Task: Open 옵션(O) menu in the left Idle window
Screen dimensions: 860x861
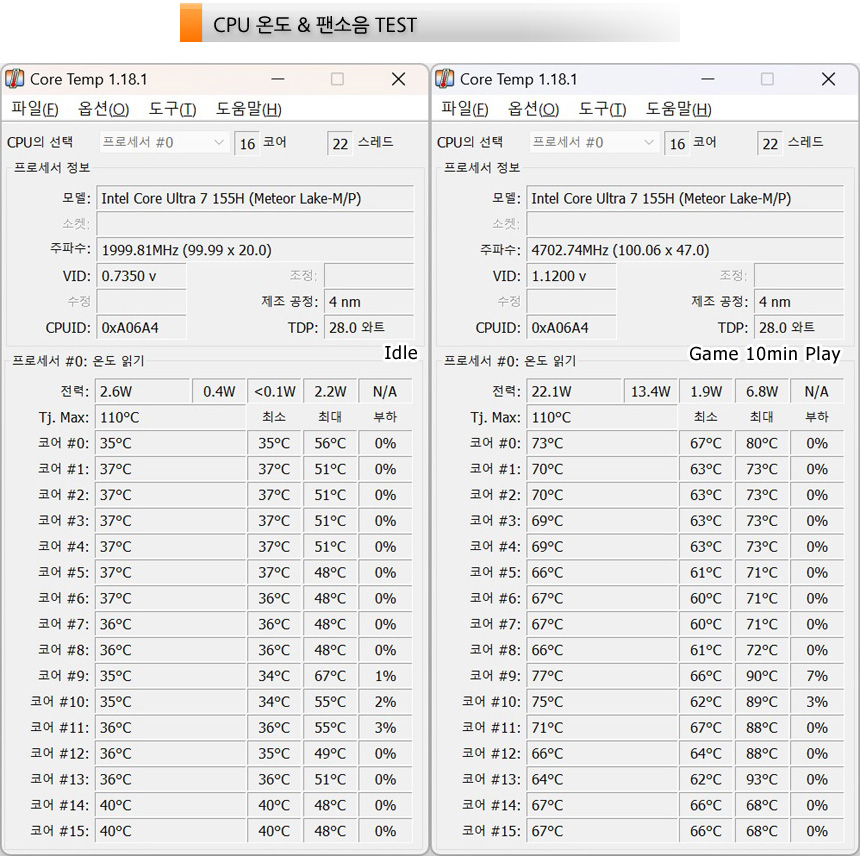Action: click(x=103, y=109)
